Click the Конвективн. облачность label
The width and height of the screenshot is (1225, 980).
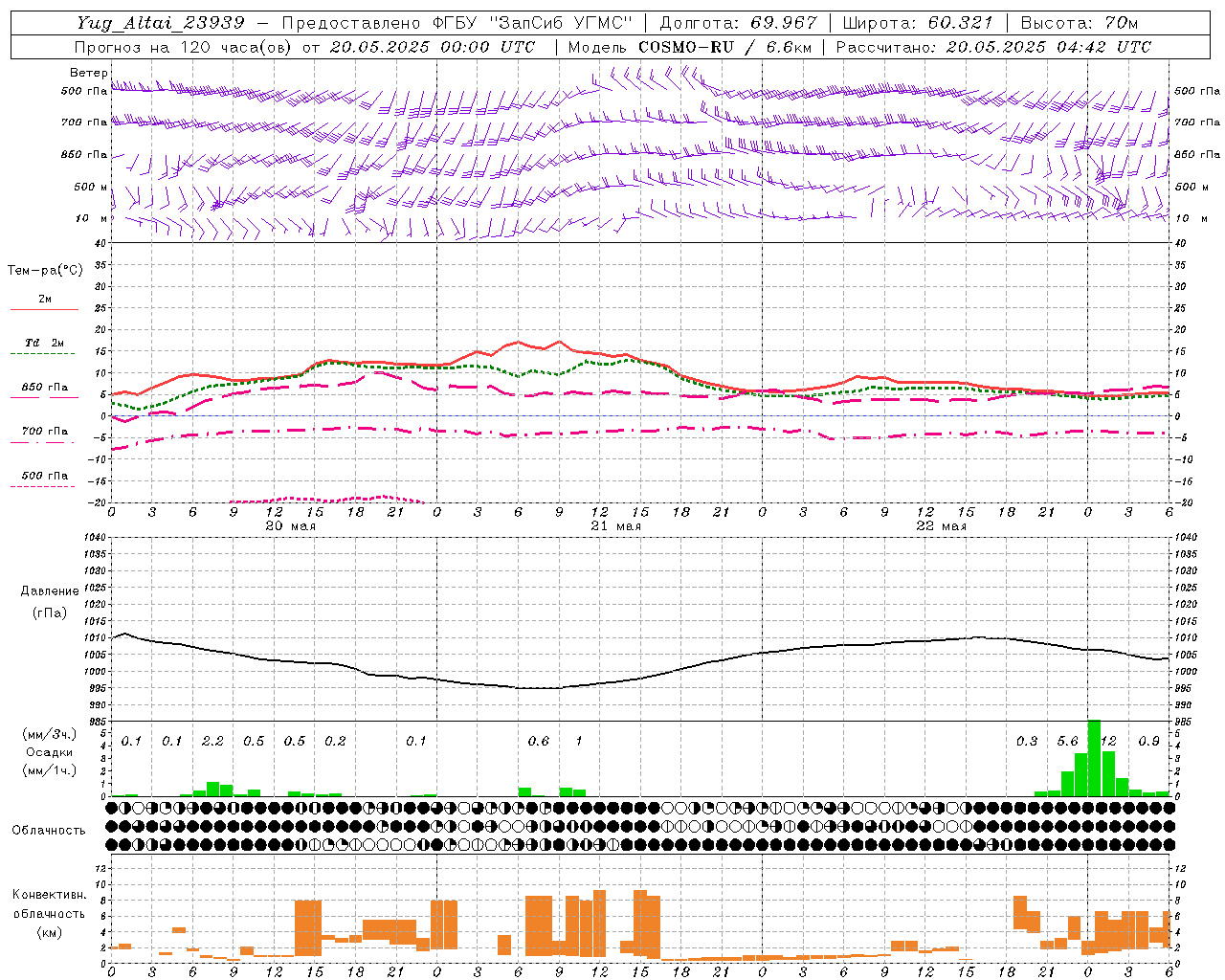(x=49, y=904)
